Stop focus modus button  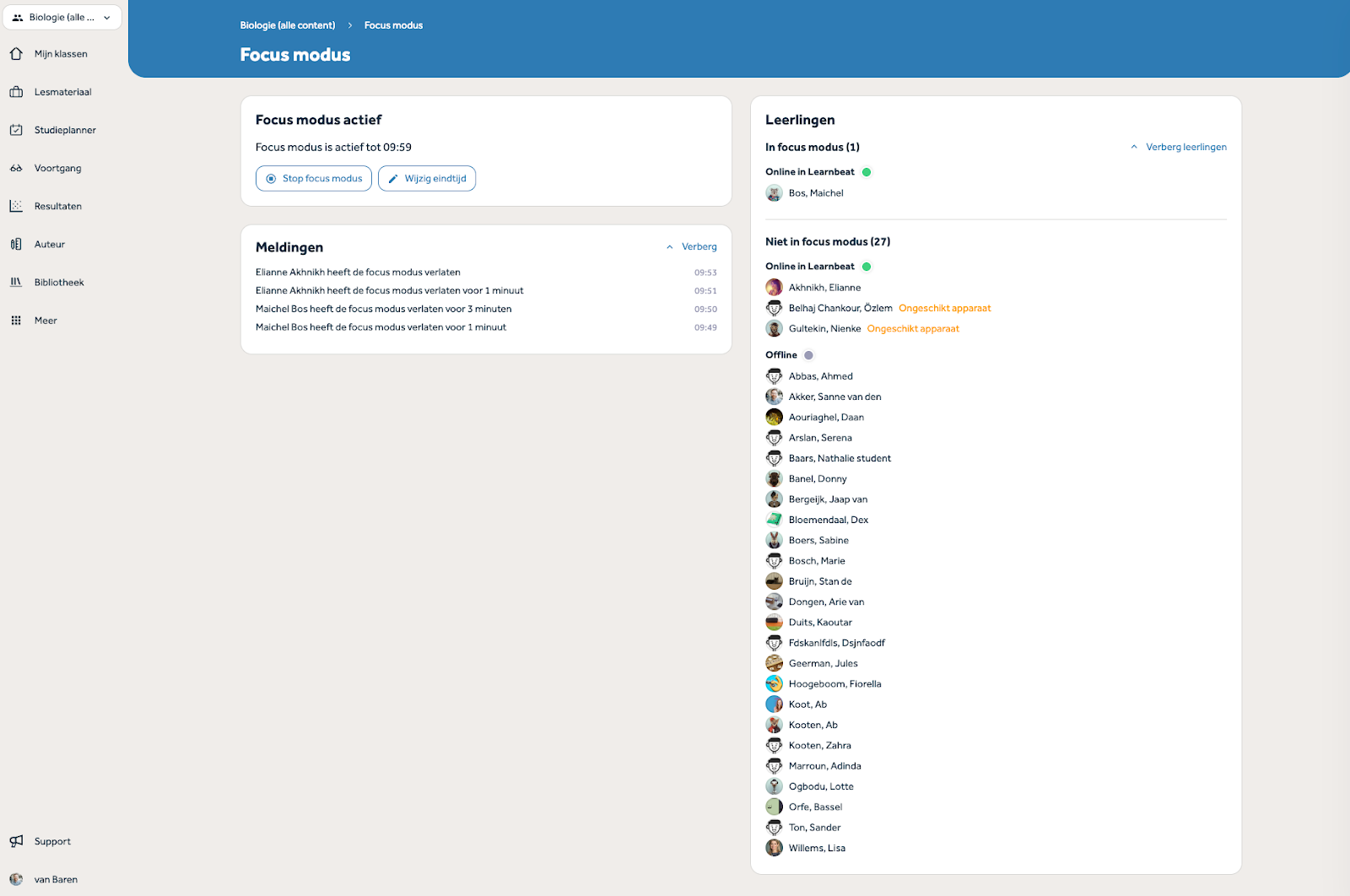tap(314, 179)
